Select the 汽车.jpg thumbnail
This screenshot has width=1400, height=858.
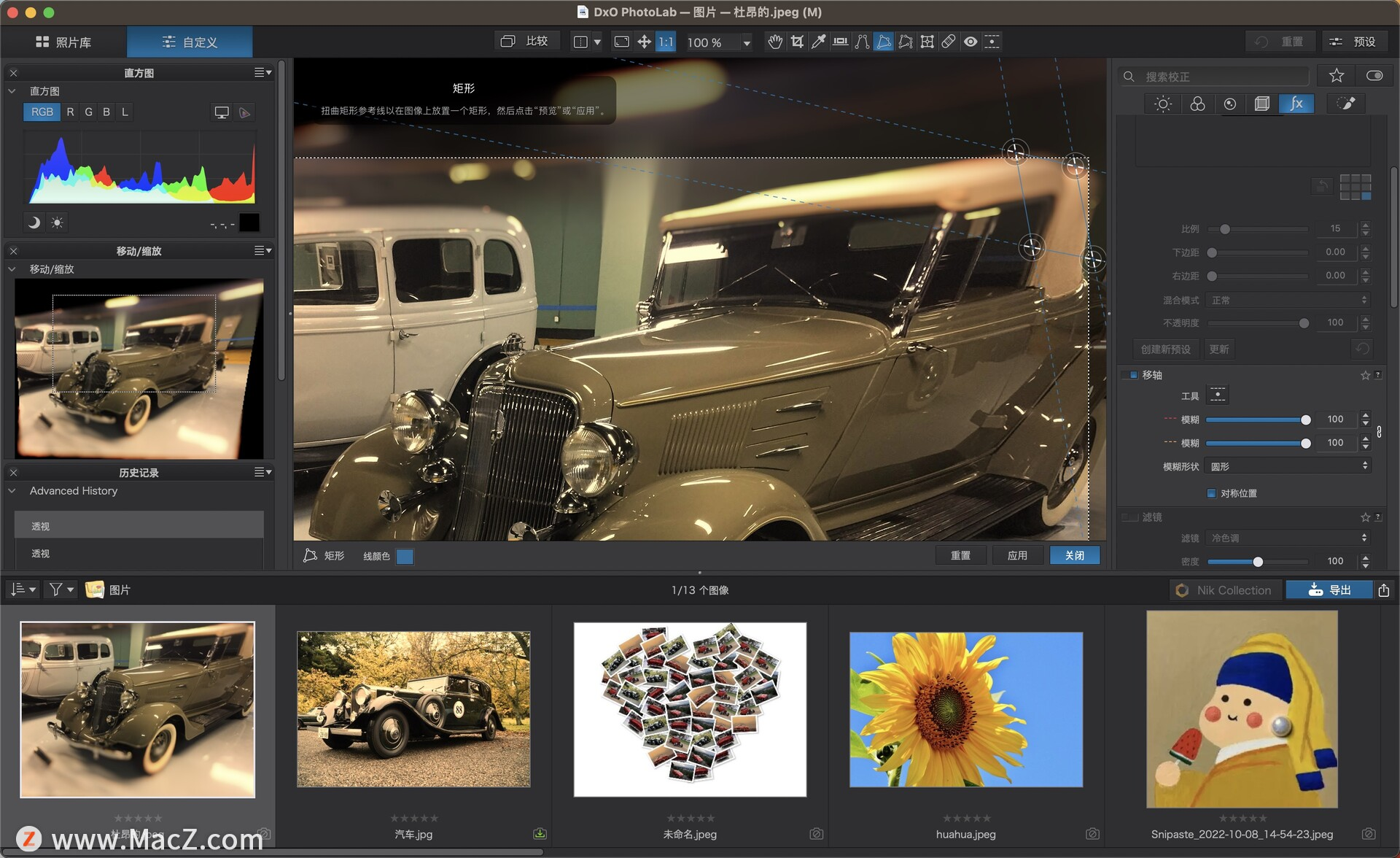click(415, 710)
